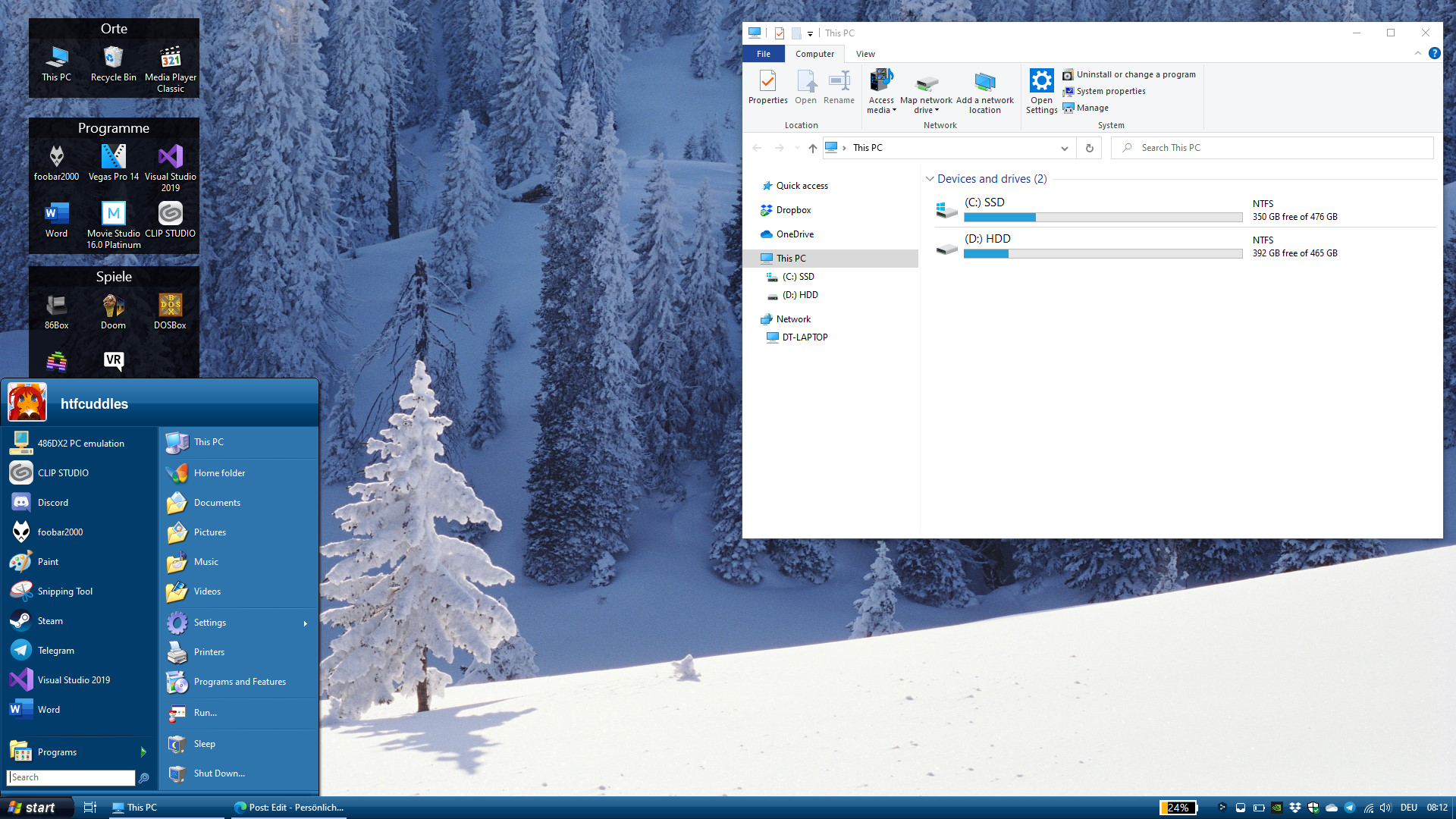Launch Doom from Spiele group
This screenshot has width=1456, height=819.
coord(114,312)
